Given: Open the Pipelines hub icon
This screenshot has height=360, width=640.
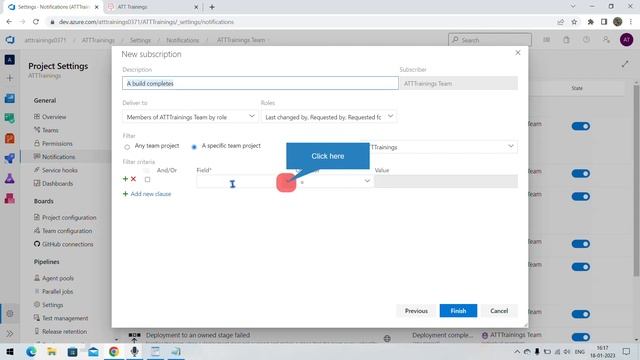Looking at the screenshot, I should [10, 158].
